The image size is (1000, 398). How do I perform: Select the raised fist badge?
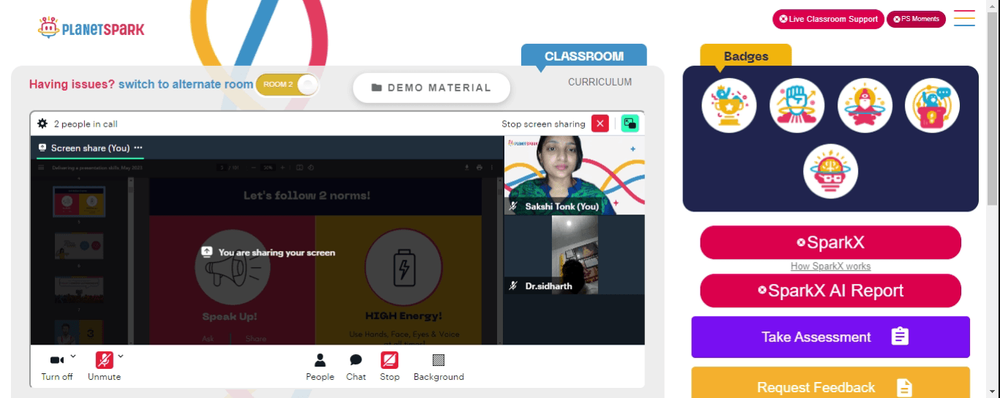pyautogui.click(x=797, y=105)
